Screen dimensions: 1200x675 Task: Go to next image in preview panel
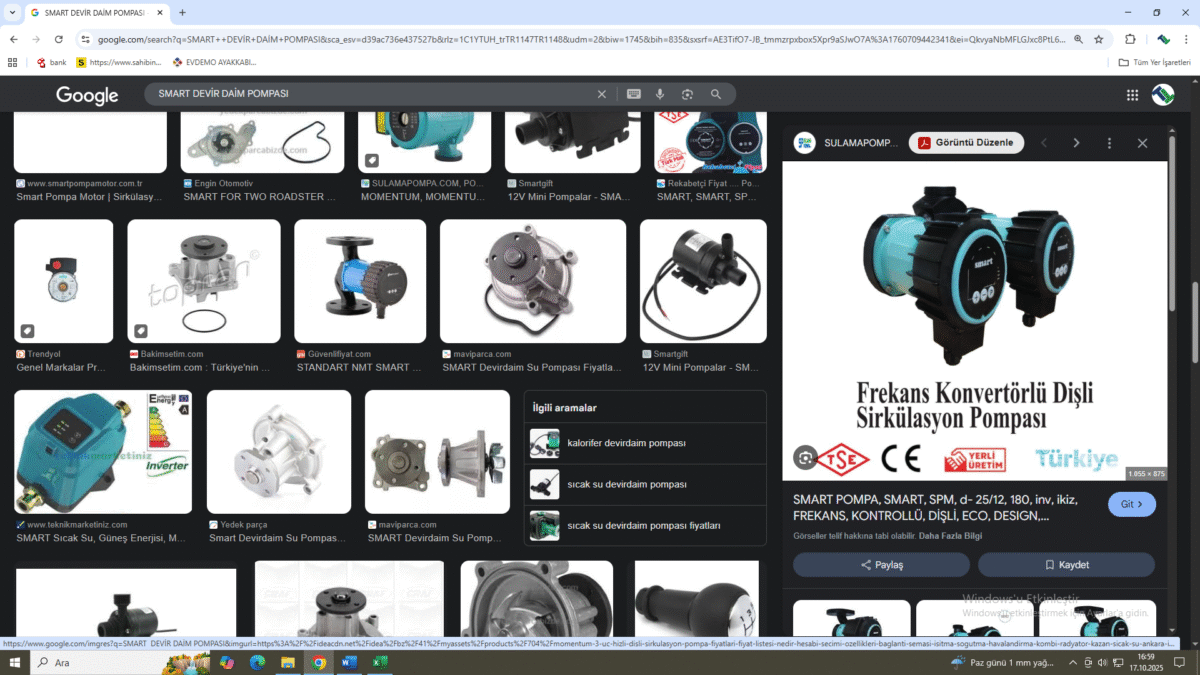(1076, 143)
